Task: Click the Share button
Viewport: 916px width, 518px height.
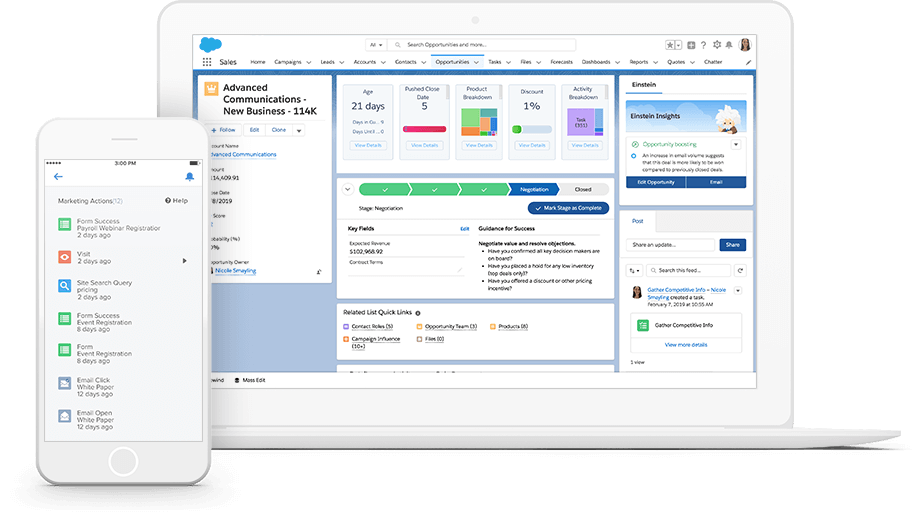Action: (733, 245)
